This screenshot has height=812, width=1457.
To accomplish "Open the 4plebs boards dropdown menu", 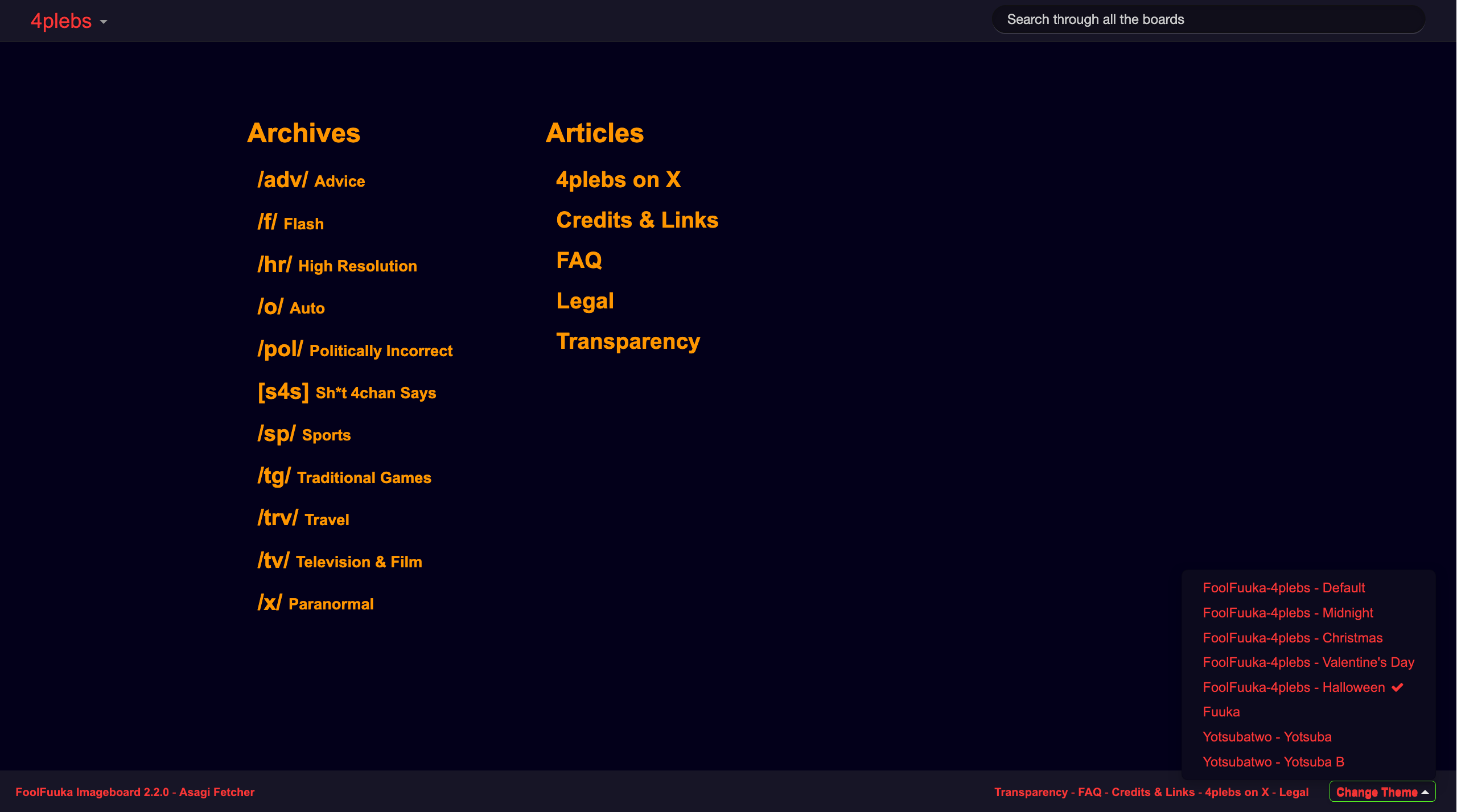I will tap(68, 21).
